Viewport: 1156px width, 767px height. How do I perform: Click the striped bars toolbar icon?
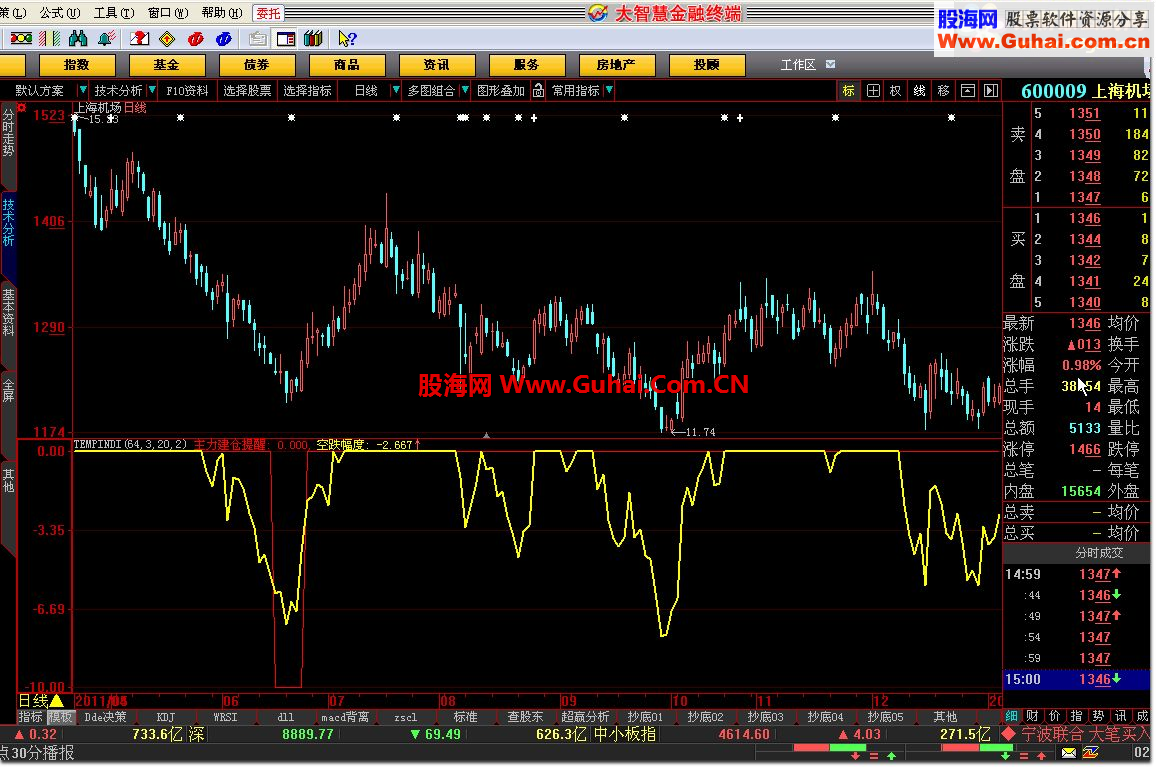pyautogui.click(x=49, y=38)
